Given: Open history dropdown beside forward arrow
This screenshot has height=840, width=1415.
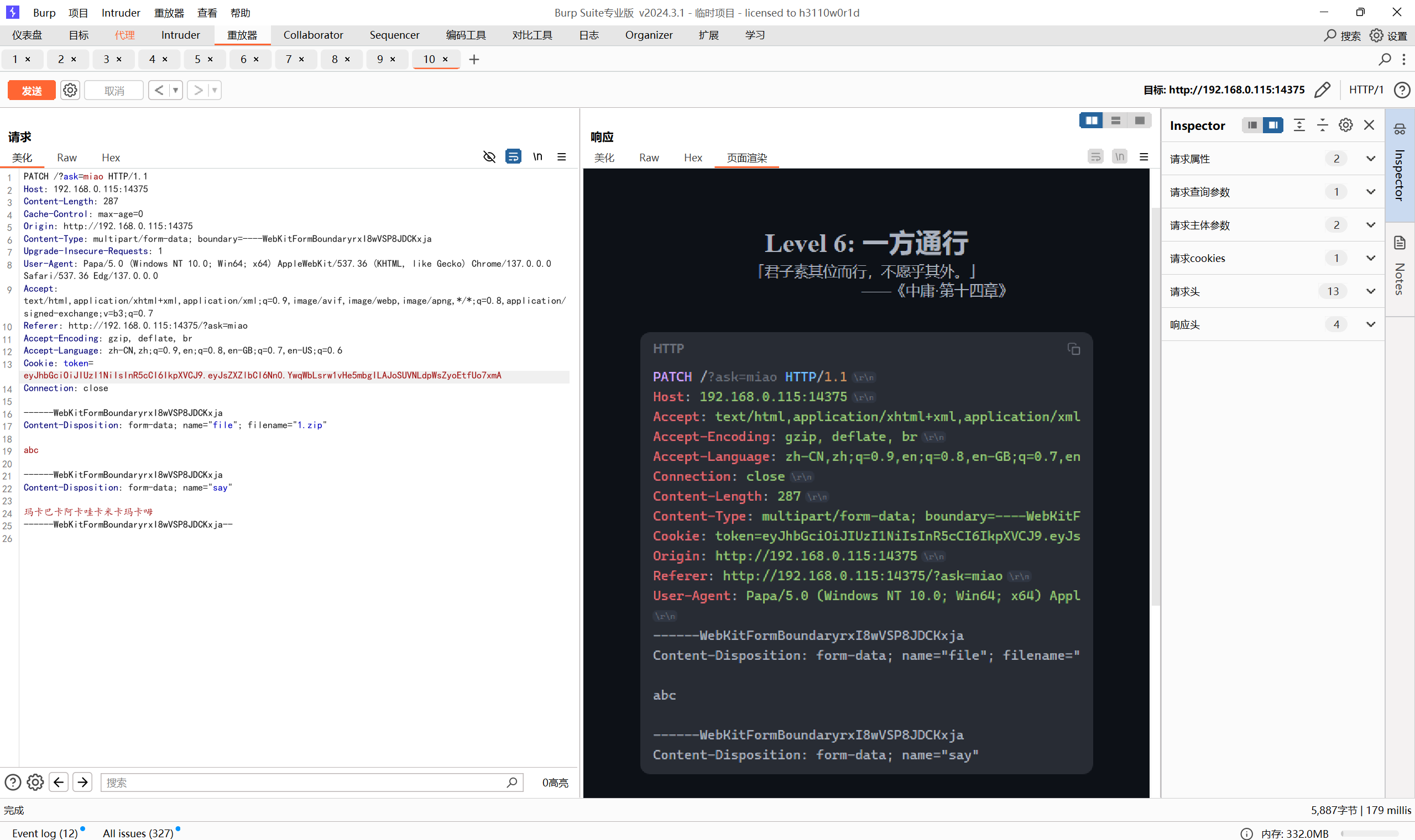Looking at the screenshot, I should click(215, 91).
